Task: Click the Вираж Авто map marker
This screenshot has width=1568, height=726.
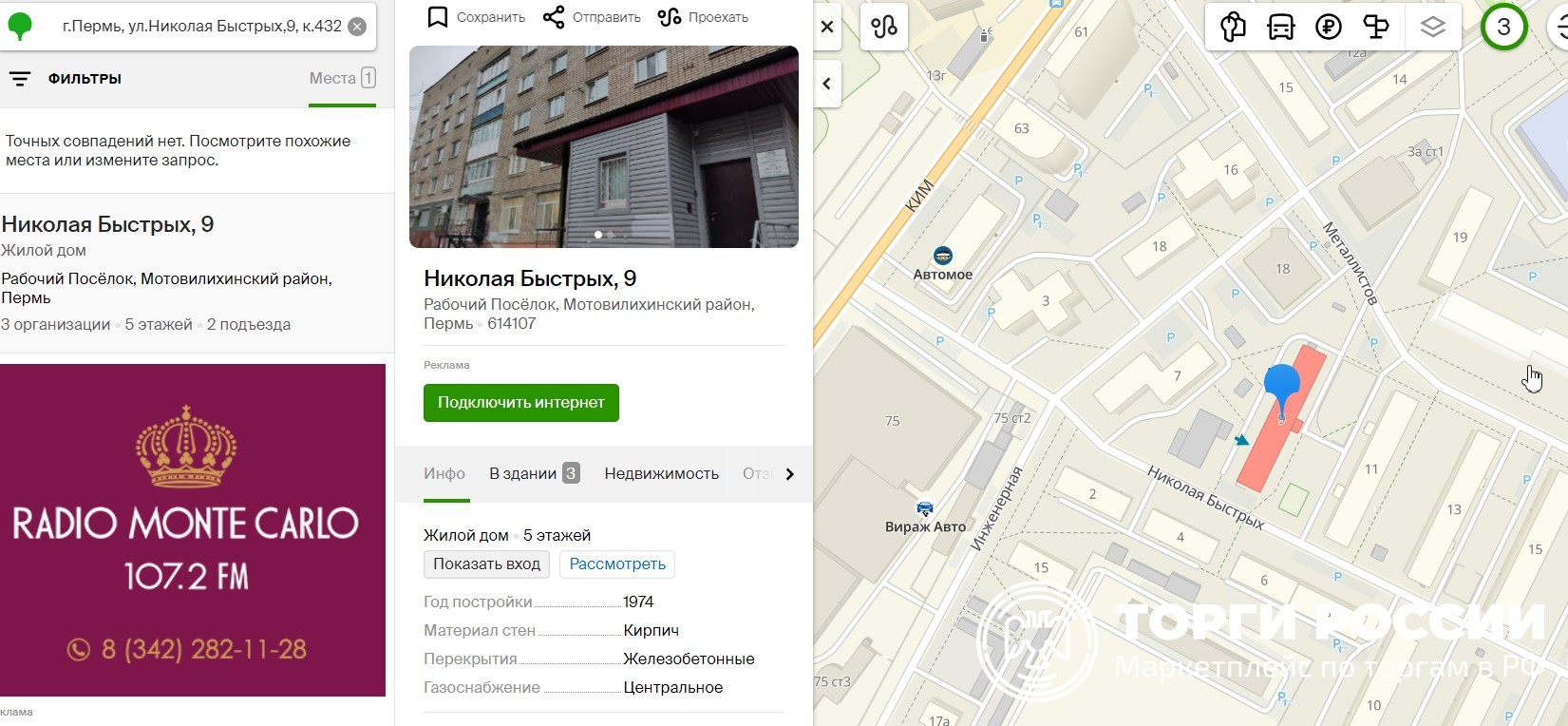Action: click(x=924, y=509)
